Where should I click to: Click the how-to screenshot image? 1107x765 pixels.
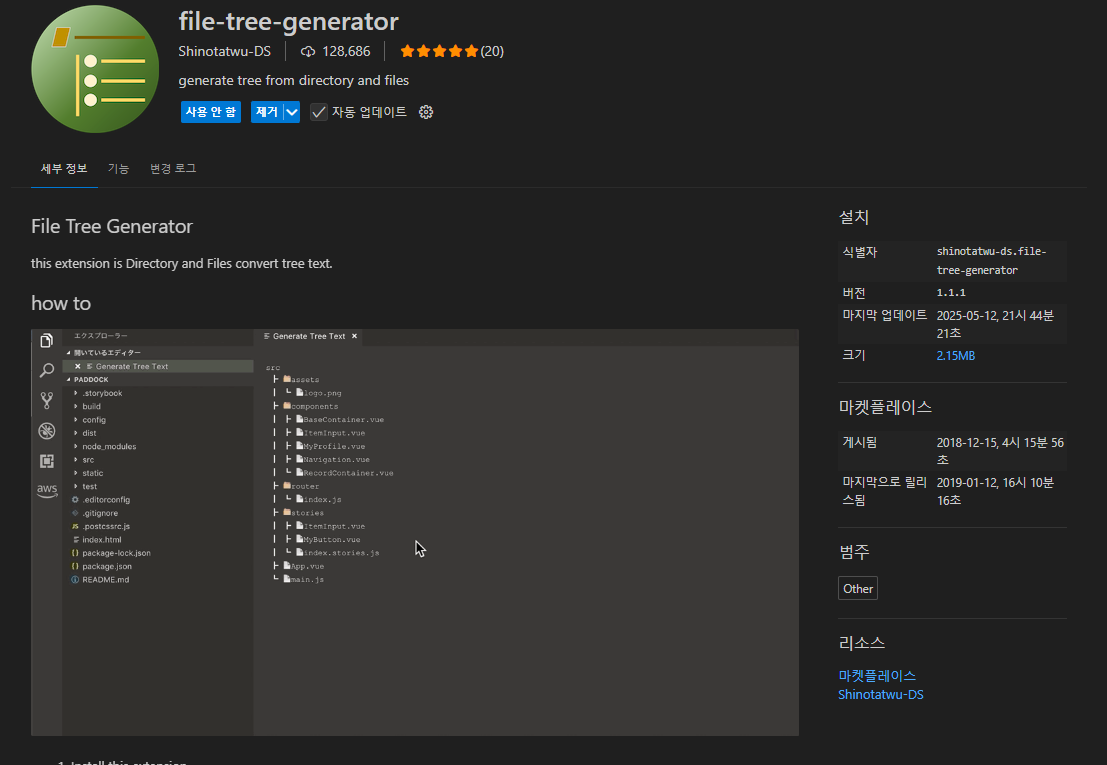click(414, 532)
